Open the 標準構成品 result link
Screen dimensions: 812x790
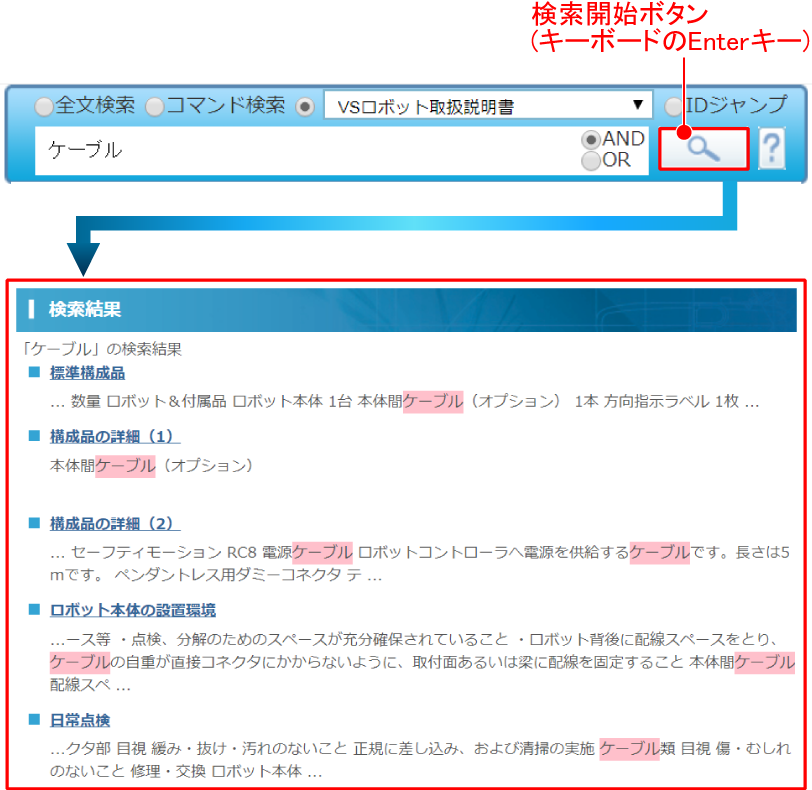point(87,373)
